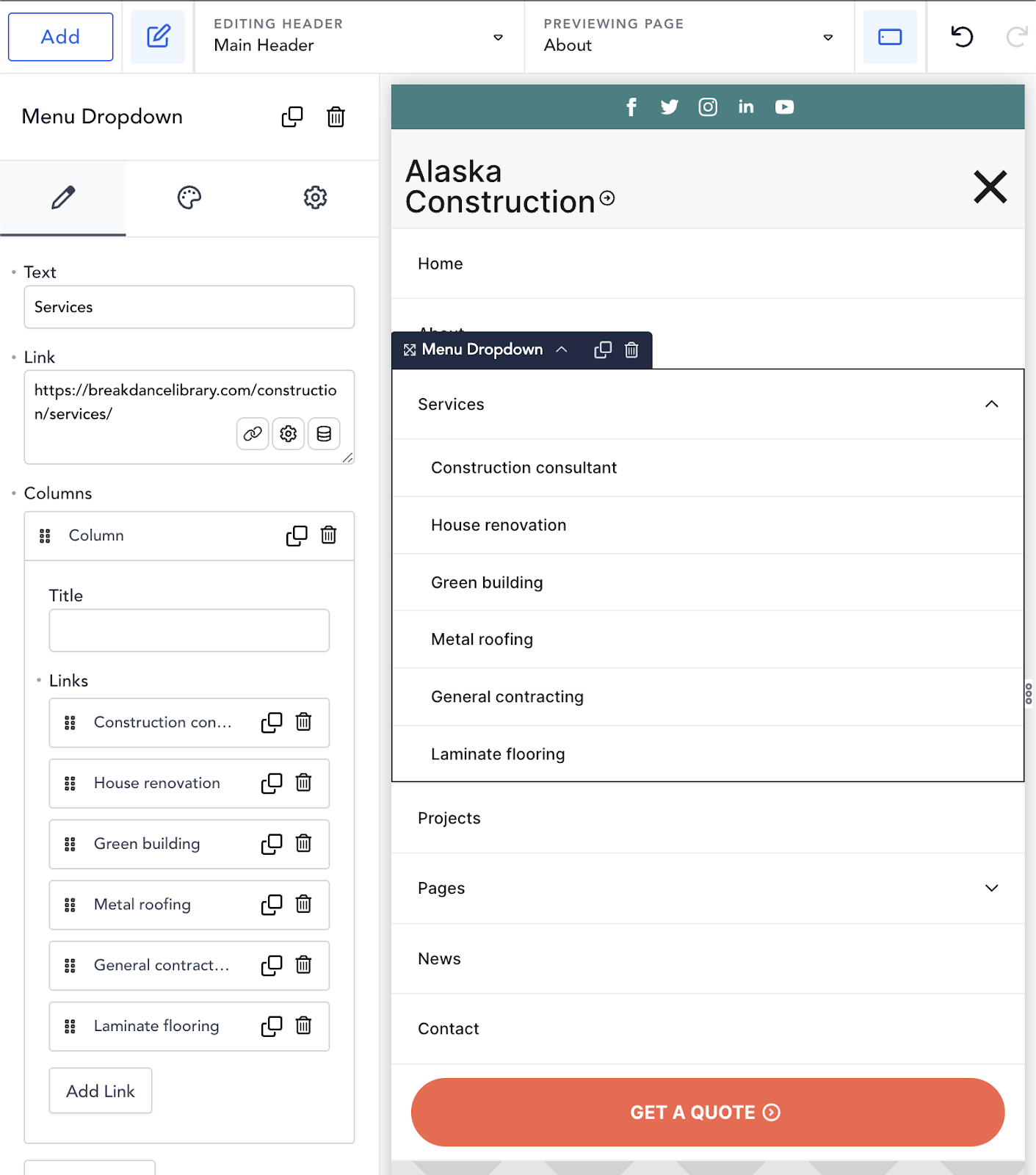The image size is (1036, 1175).
Task: Duplicate the General contract… link
Action: pos(272,966)
